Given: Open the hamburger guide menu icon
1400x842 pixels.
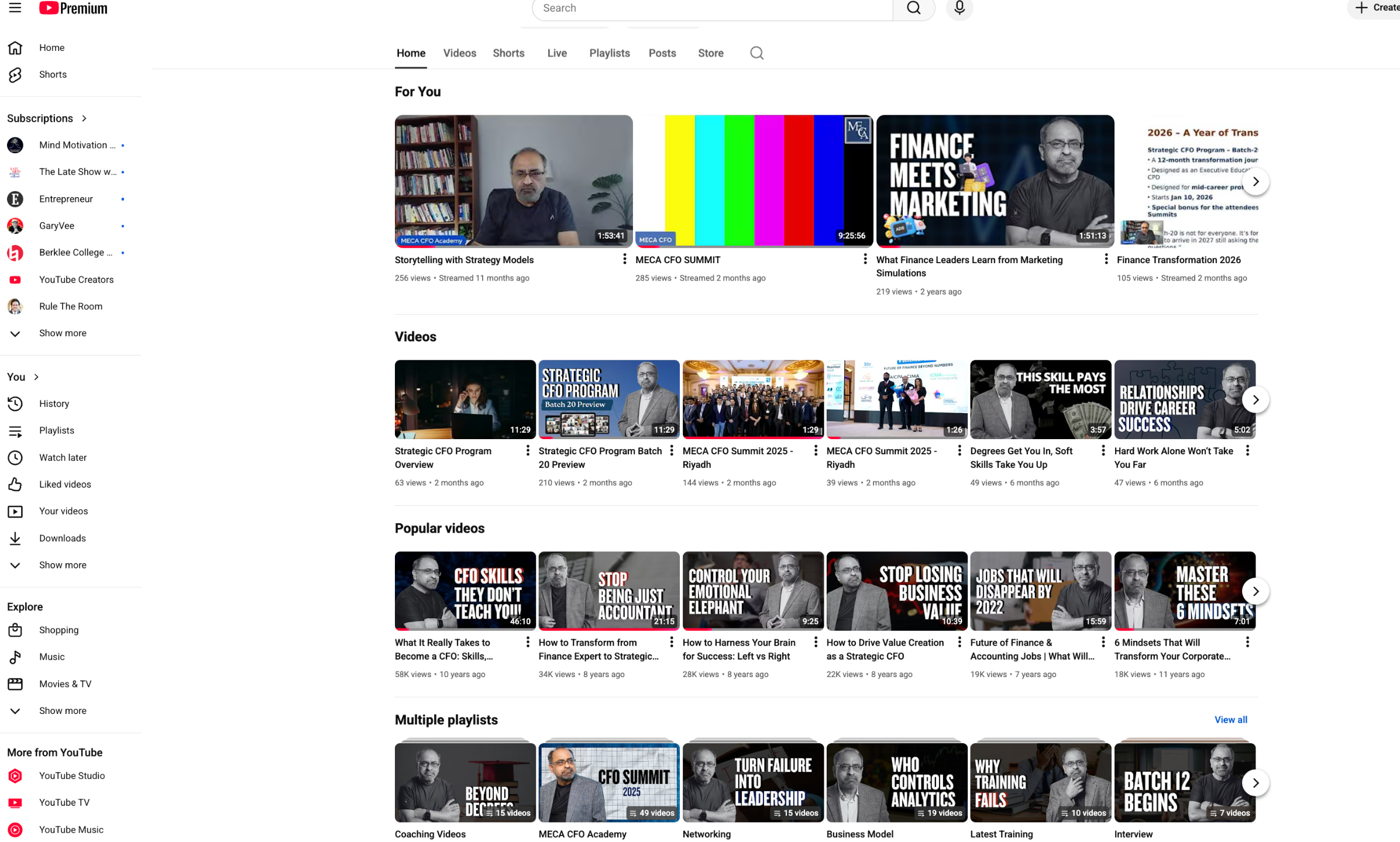Looking at the screenshot, I should (15, 8).
